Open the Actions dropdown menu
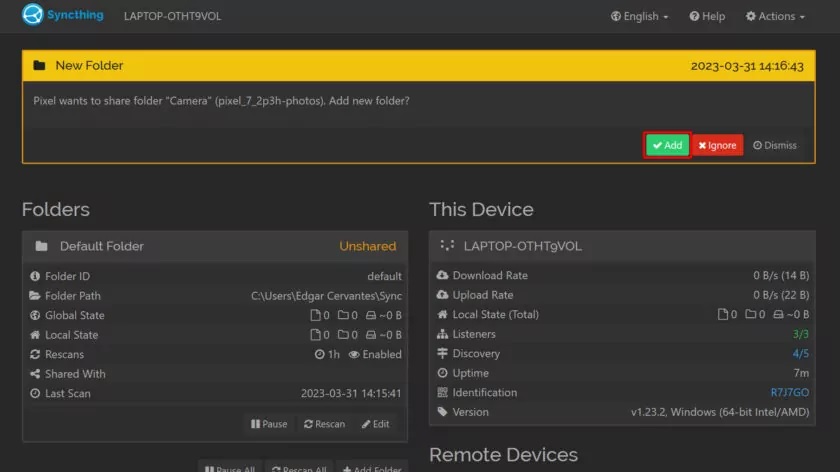This screenshot has height=472, width=840. tap(775, 16)
